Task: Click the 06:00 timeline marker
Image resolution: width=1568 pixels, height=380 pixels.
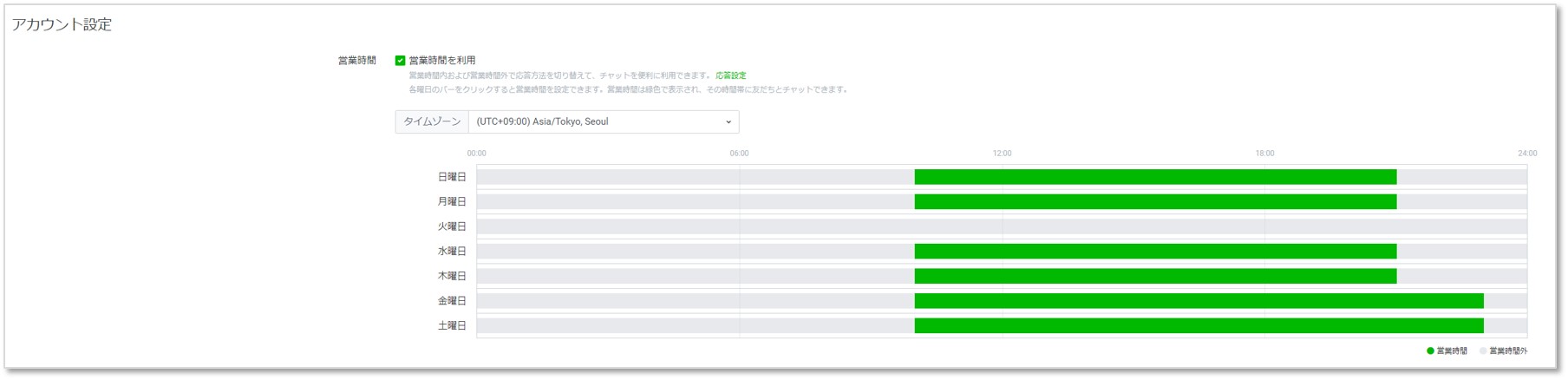Action: (739, 154)
